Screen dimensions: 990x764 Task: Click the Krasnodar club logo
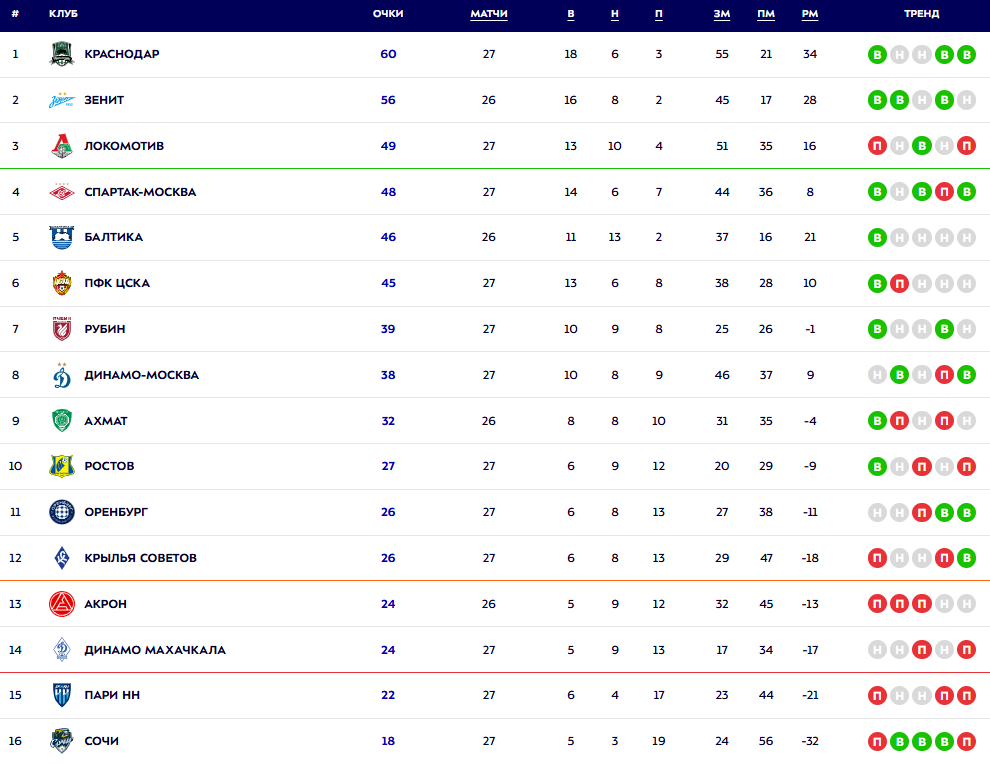tap(62, 54)
